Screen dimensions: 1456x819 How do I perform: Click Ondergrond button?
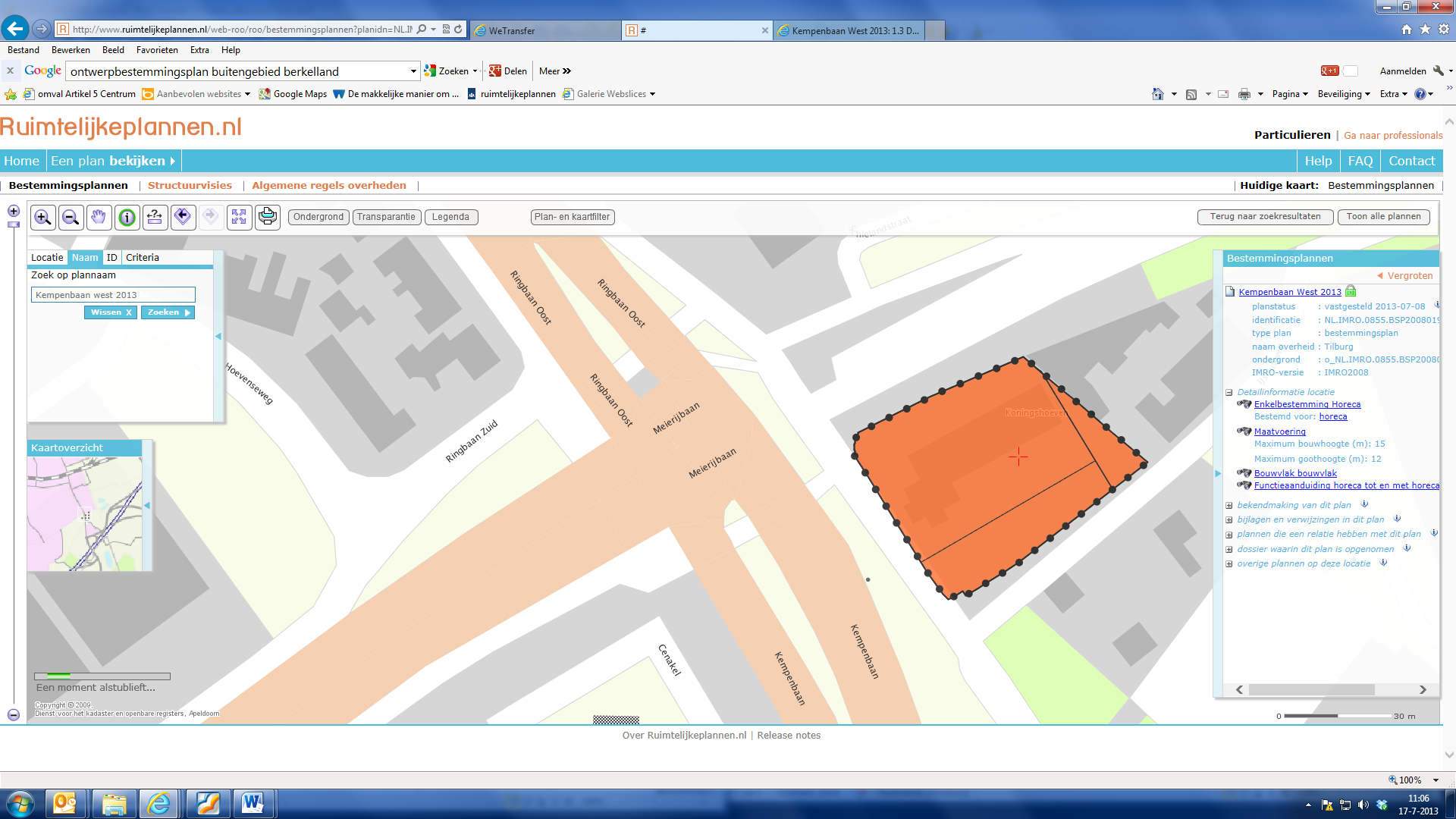318,217
